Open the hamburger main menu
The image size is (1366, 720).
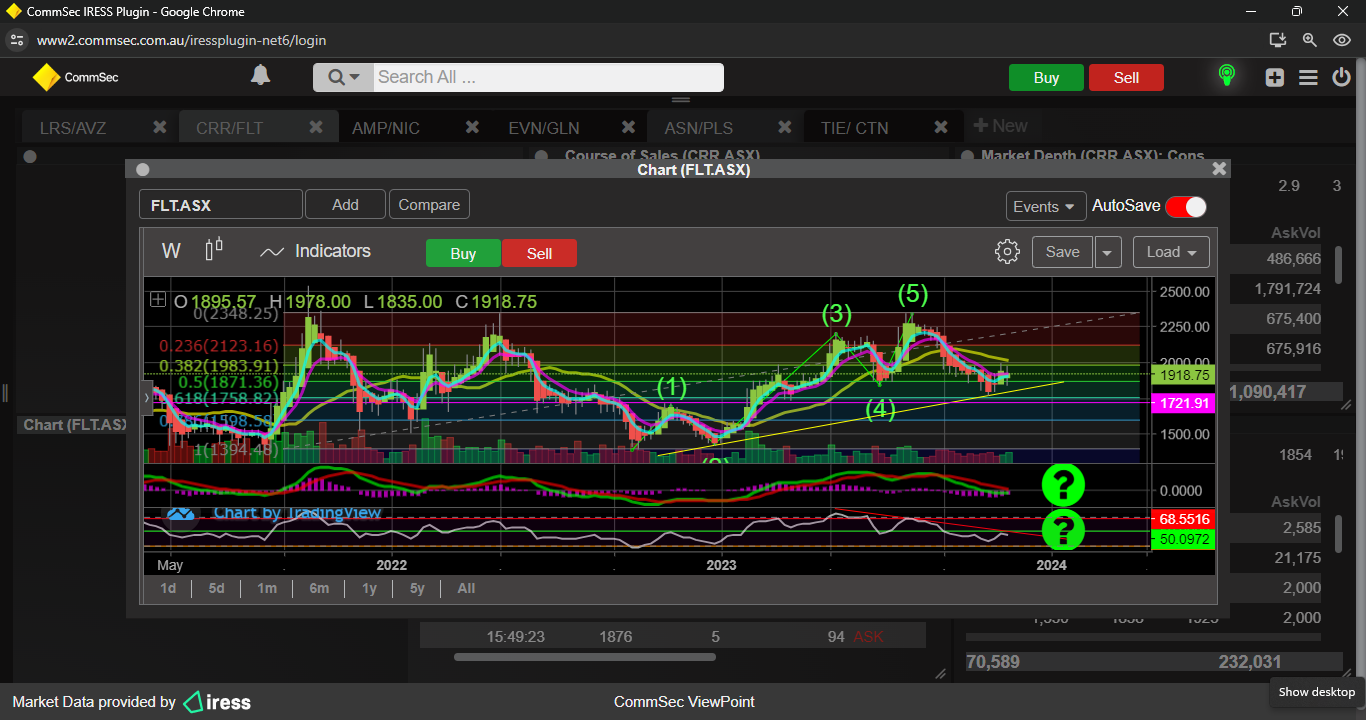(1308, 77)
